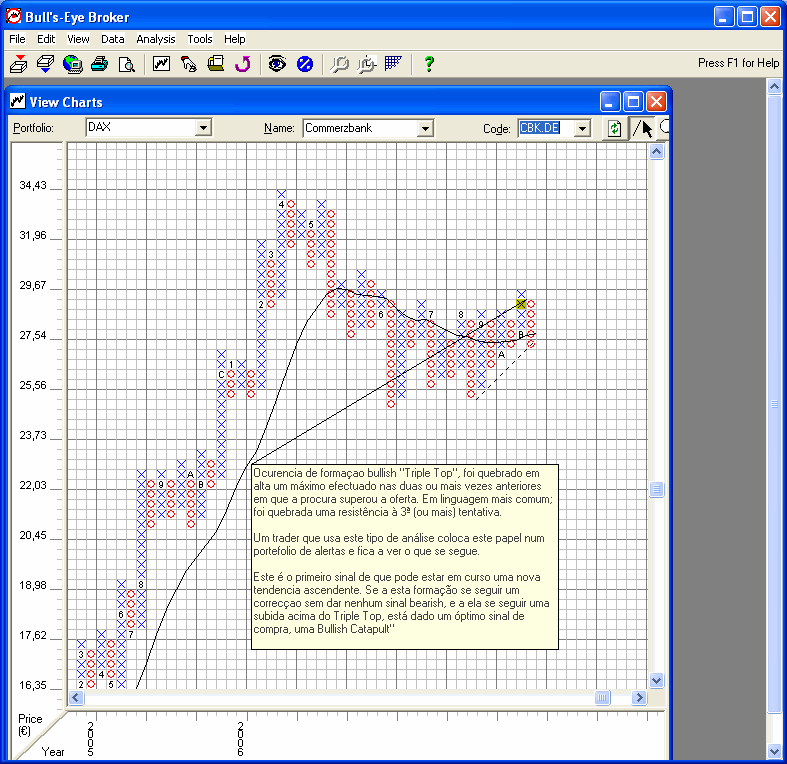
Task: Click the tray icon with red down arrow
Action: pyautogui.click(x=19, y=64)
